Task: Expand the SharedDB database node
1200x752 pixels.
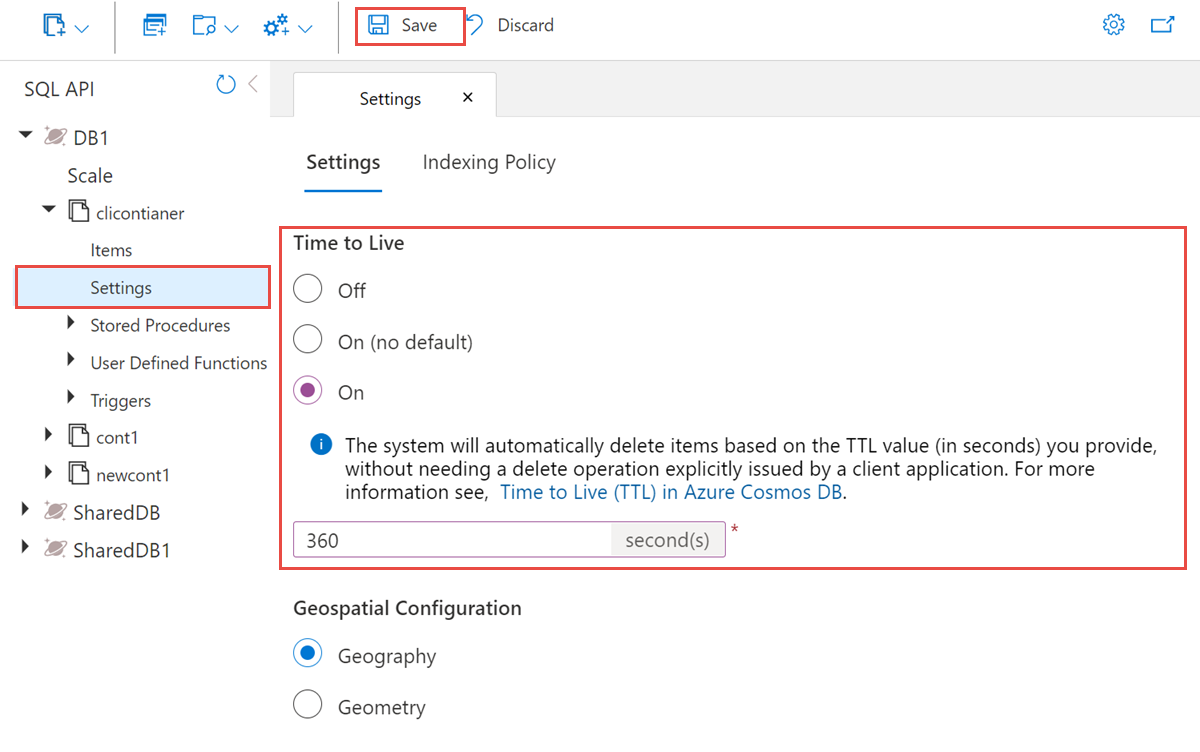Action: [26, 511]
